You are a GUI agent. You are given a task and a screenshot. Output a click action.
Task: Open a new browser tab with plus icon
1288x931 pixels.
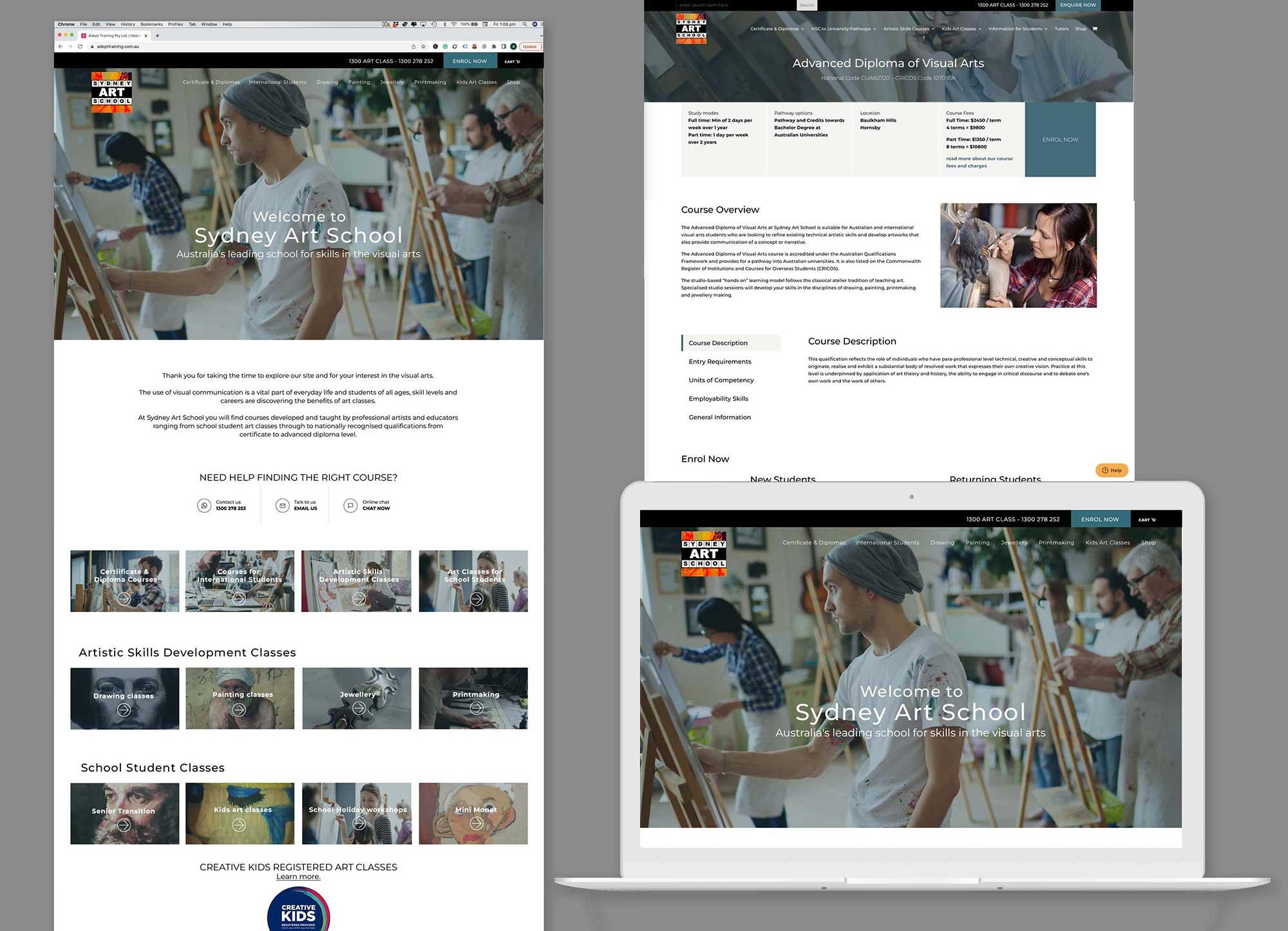[158, 35]
